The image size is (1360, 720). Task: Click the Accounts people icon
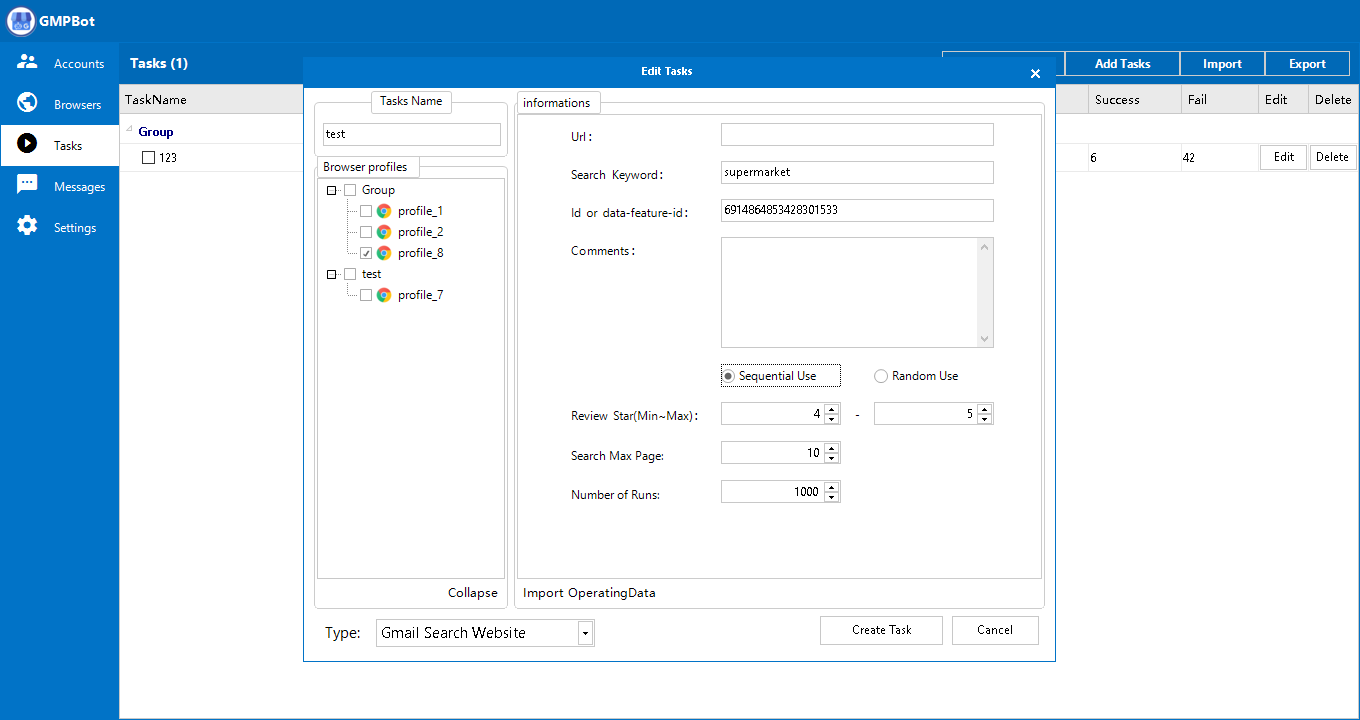tap(27, 62)
